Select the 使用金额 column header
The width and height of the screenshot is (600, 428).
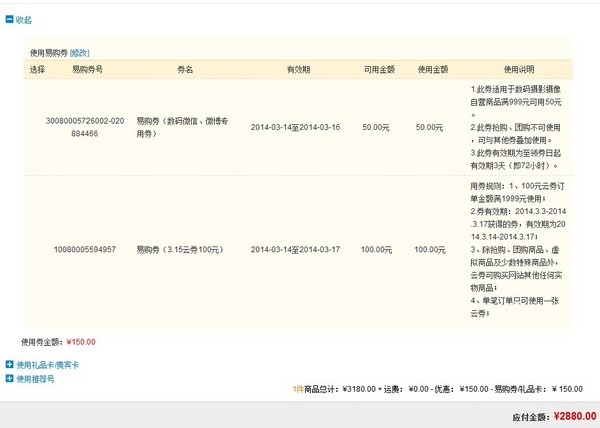pyautogui.click(x=433, y=69)
